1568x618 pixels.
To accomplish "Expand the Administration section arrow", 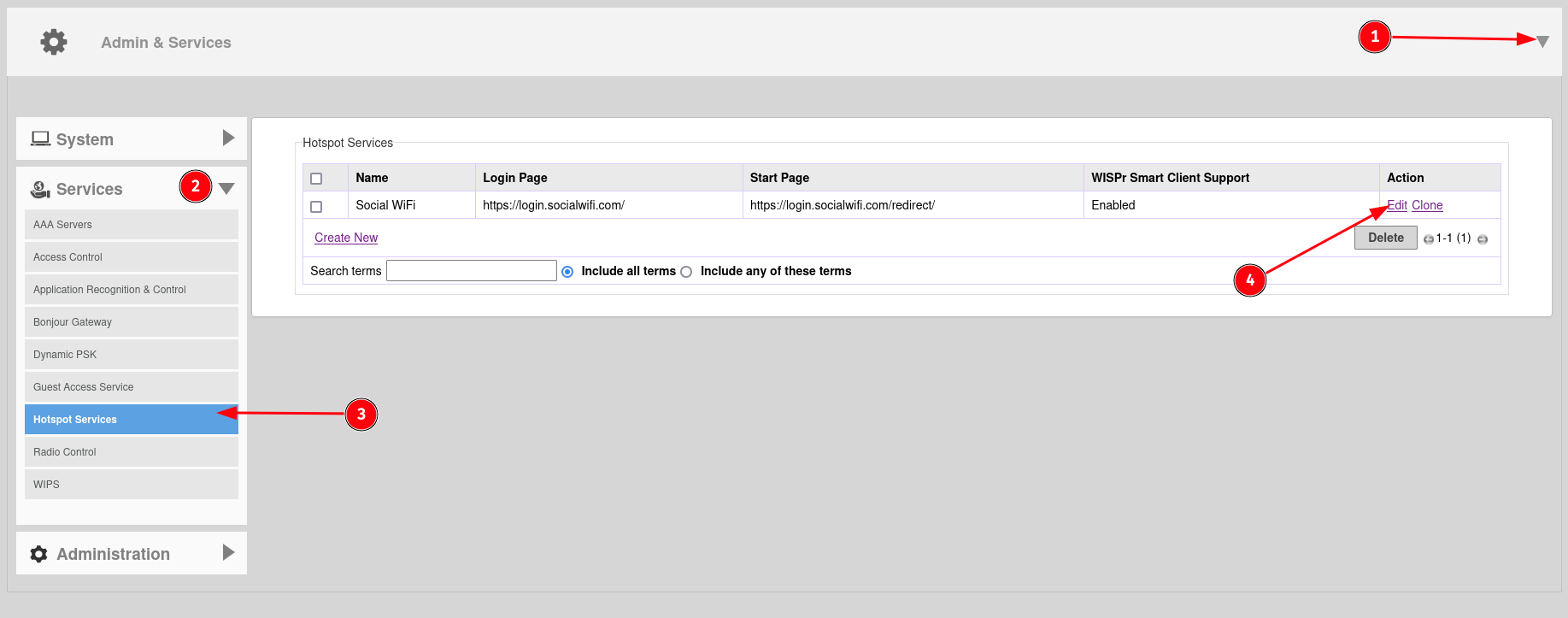I will click(228, 552).
